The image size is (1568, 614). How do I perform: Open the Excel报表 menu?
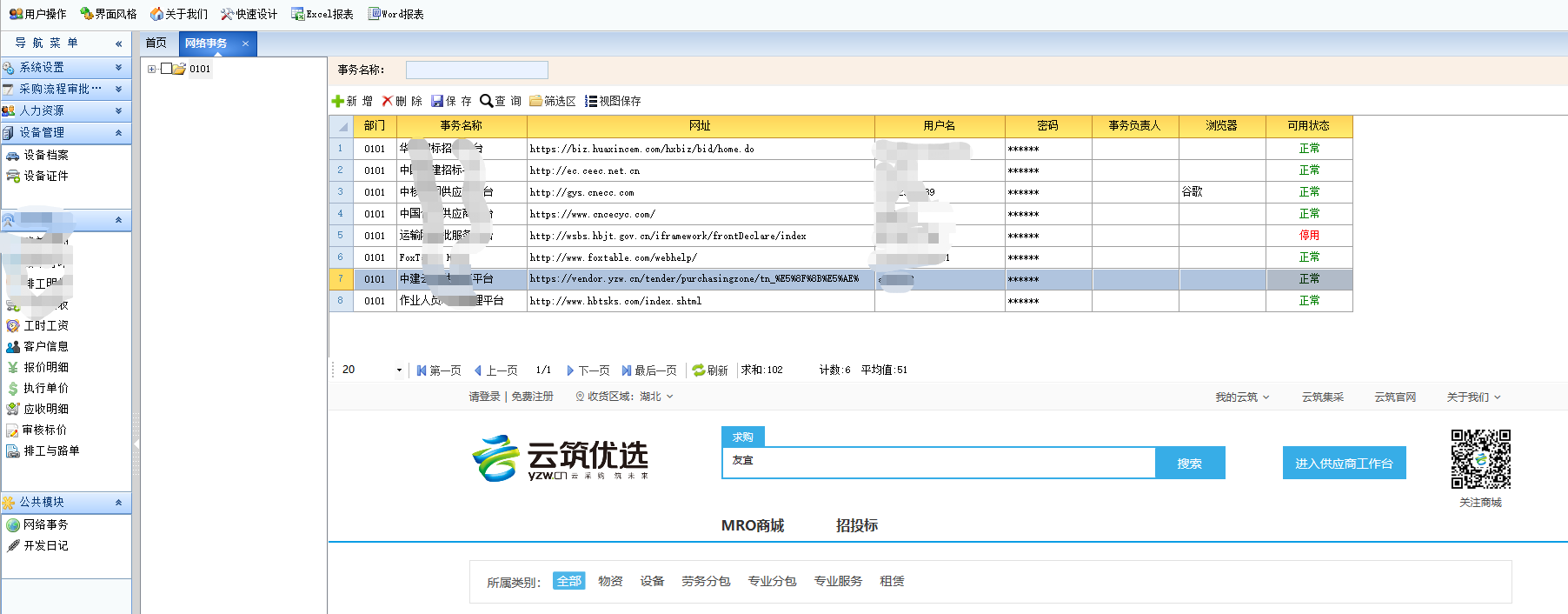coord(322,14)
